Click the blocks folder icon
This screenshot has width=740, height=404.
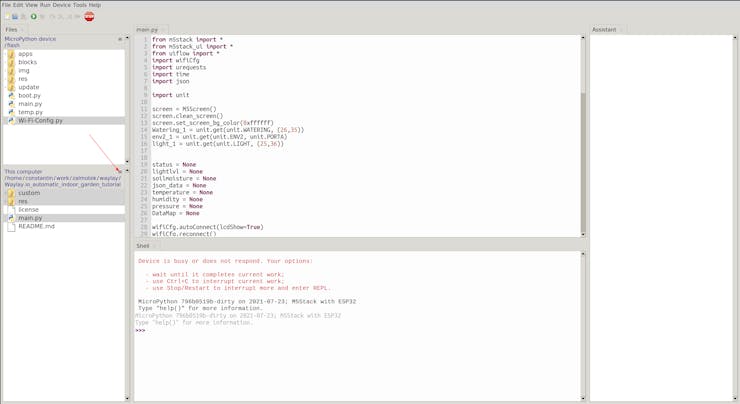click(11, 62)
